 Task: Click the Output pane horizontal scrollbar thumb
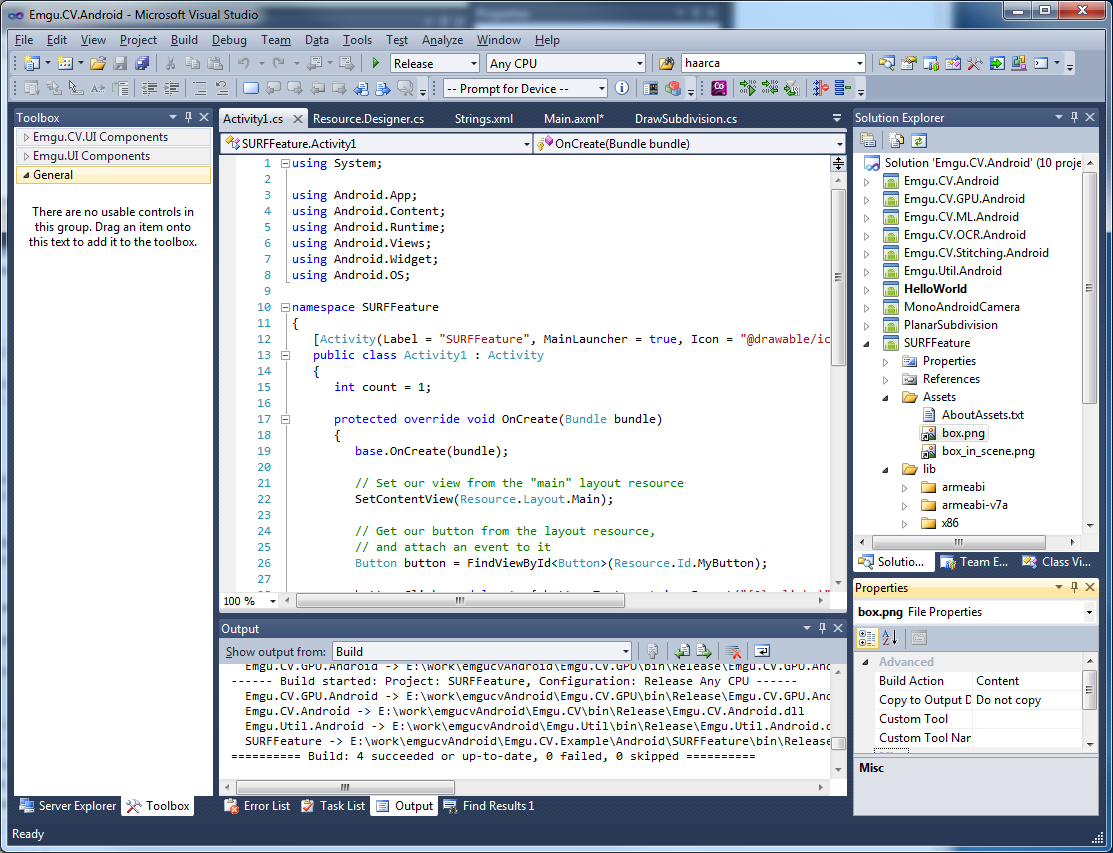pos(345,787)
